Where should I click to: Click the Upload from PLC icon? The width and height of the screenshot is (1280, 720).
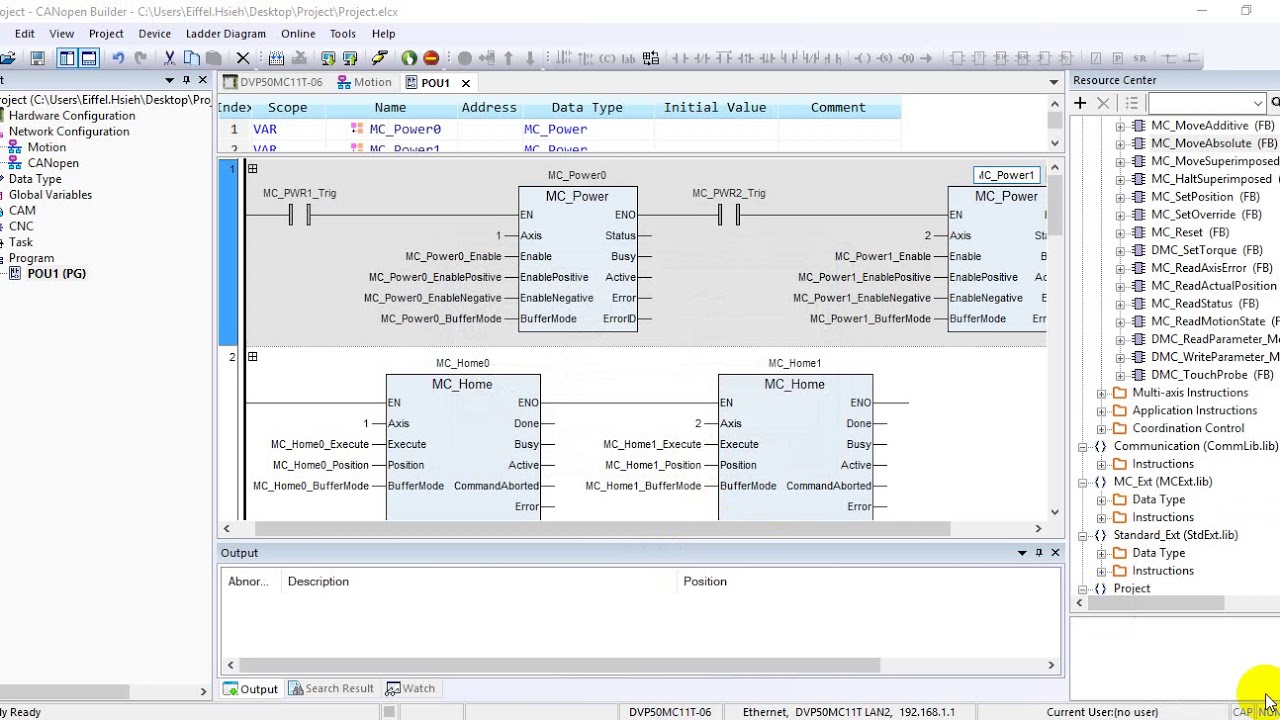[x=350, y=58]
